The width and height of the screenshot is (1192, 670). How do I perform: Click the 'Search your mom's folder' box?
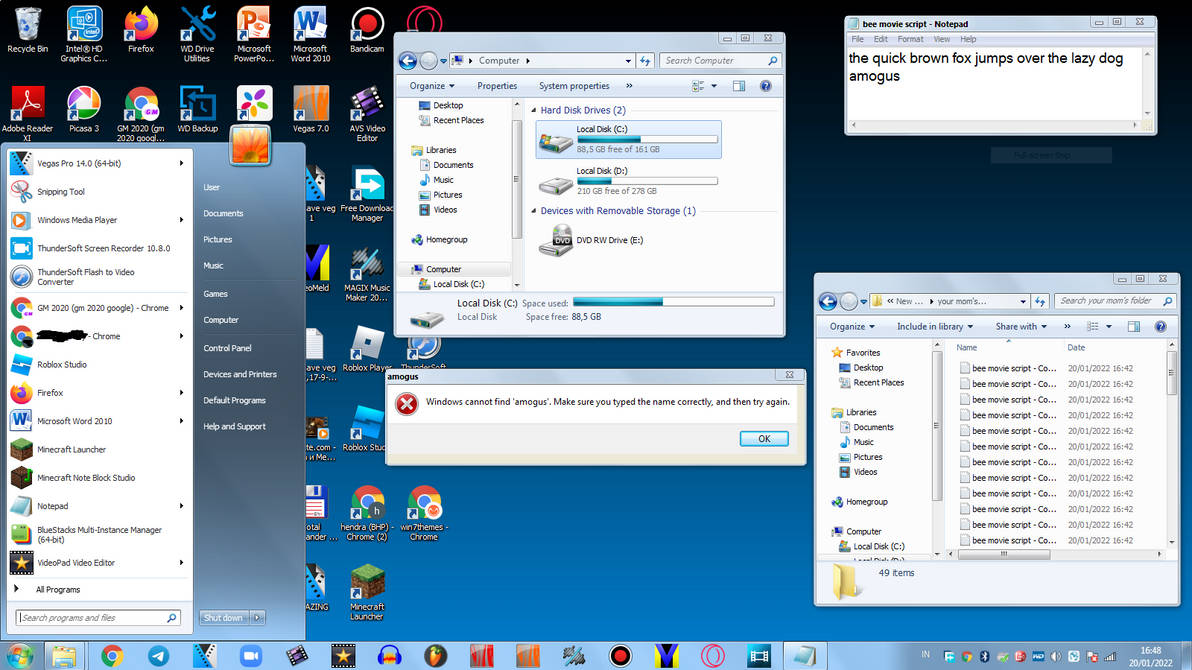click(1106, 300)
